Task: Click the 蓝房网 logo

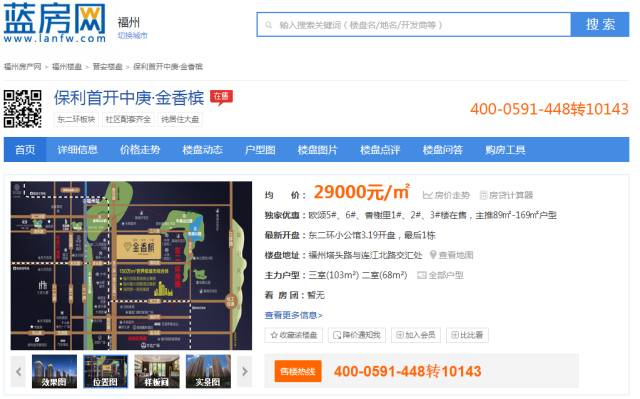Action: click(x=55, y=22)
